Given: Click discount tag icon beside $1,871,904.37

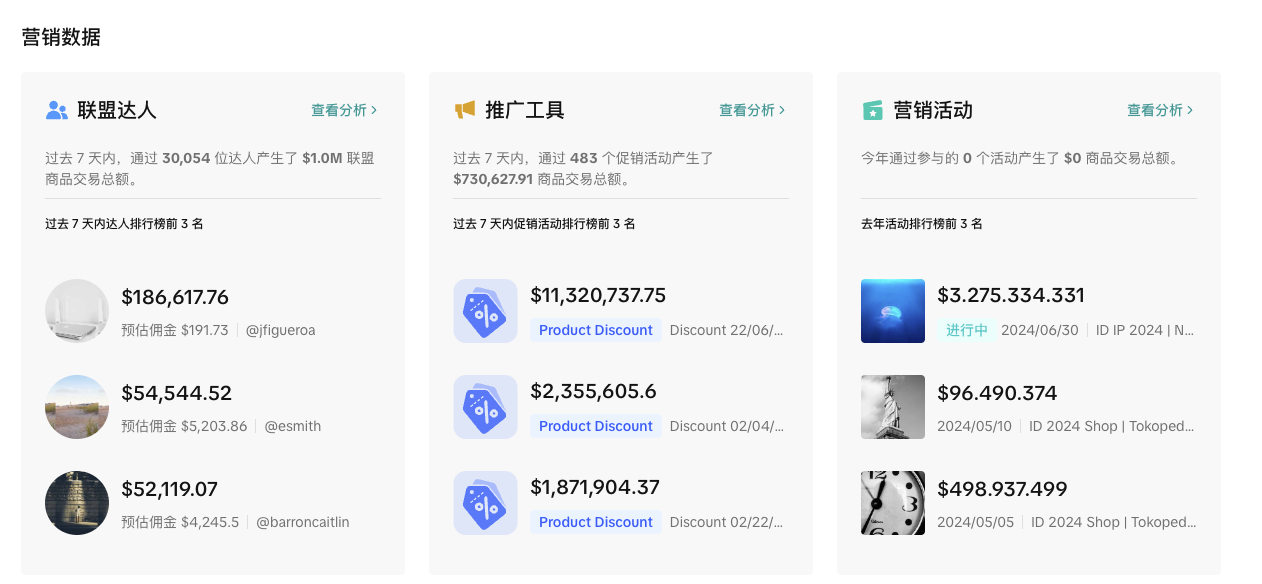Looking at the screenshot, I should (485, 503).
